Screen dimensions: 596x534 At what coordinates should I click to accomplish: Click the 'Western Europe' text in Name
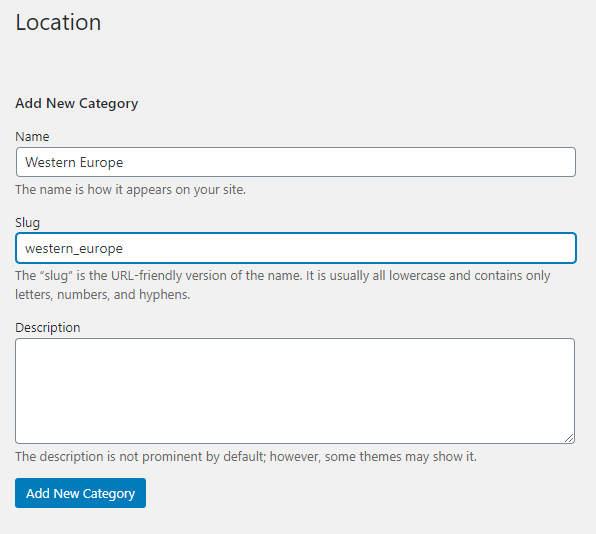74,162
